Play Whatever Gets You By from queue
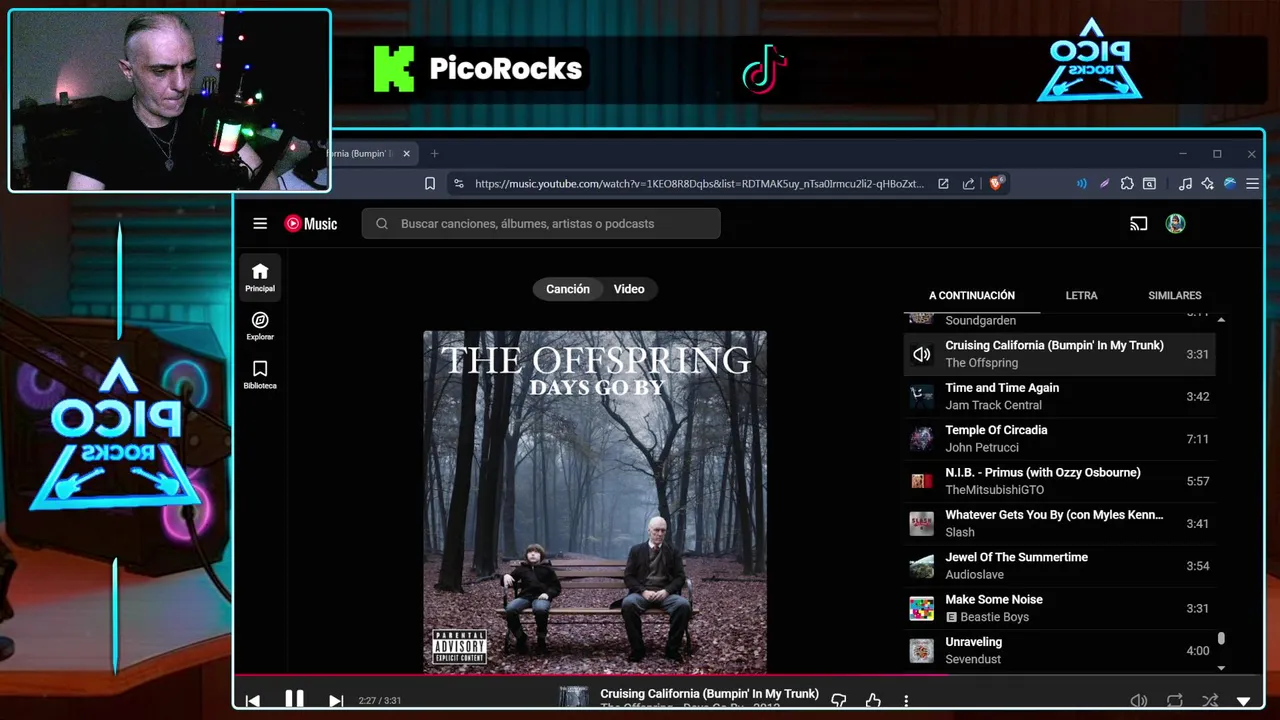The image size is (1280, 720). point(1059,523)
